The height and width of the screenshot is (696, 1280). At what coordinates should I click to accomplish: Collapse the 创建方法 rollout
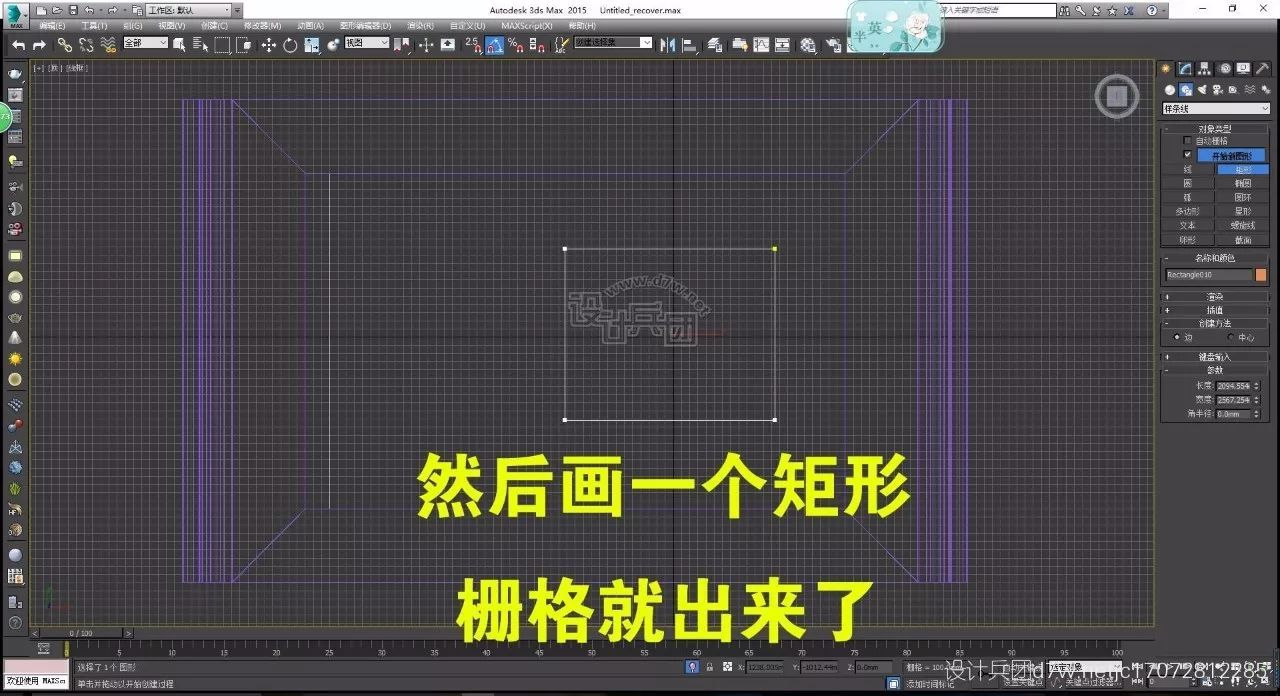pyautogui.click(x=1215, y=323)
